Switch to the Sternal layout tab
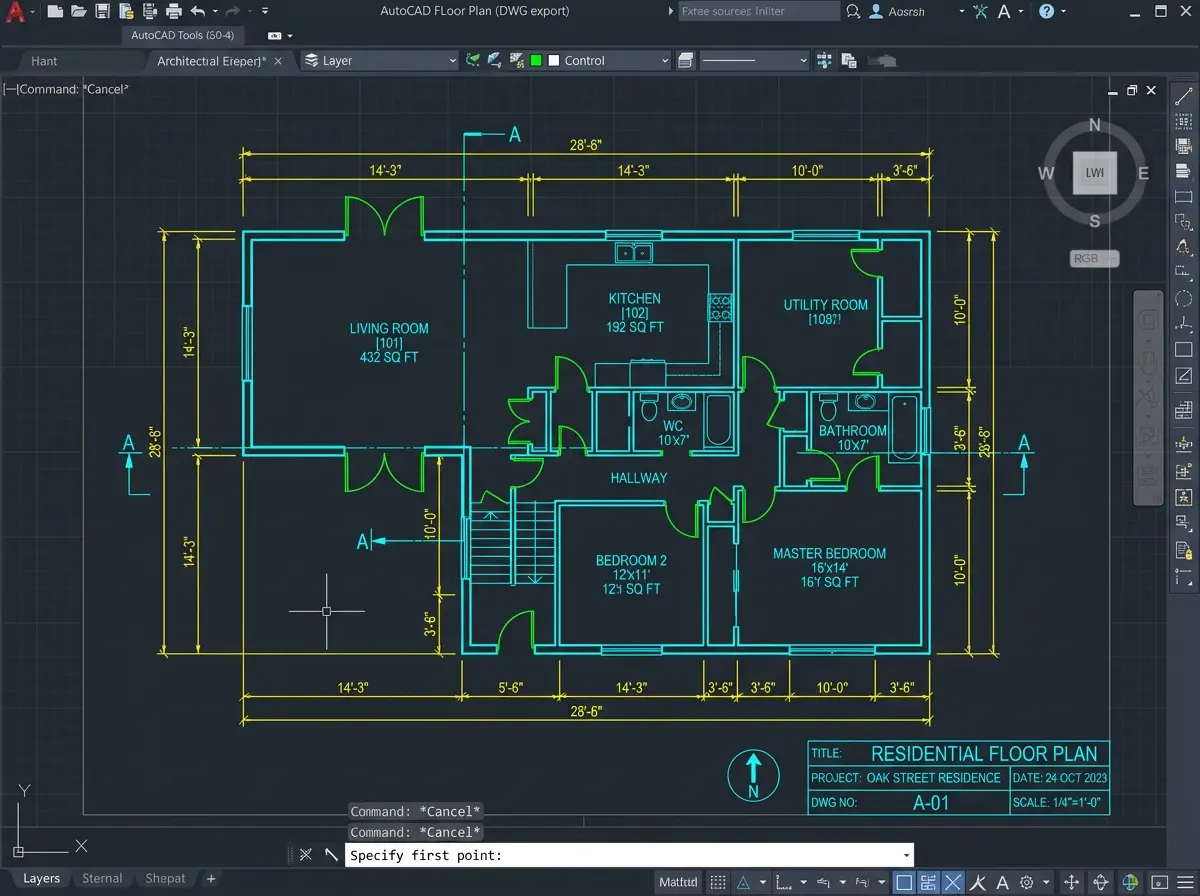 102,879
